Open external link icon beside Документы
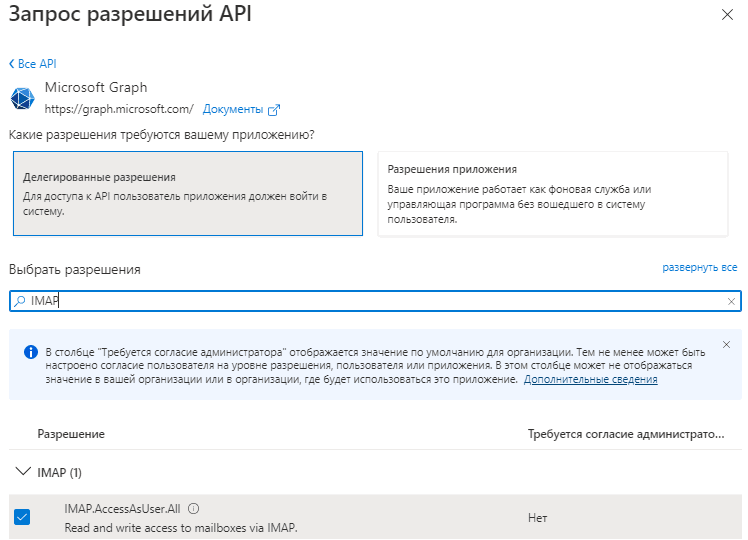Viewport: 748px width, 540px height. point(274,110)
